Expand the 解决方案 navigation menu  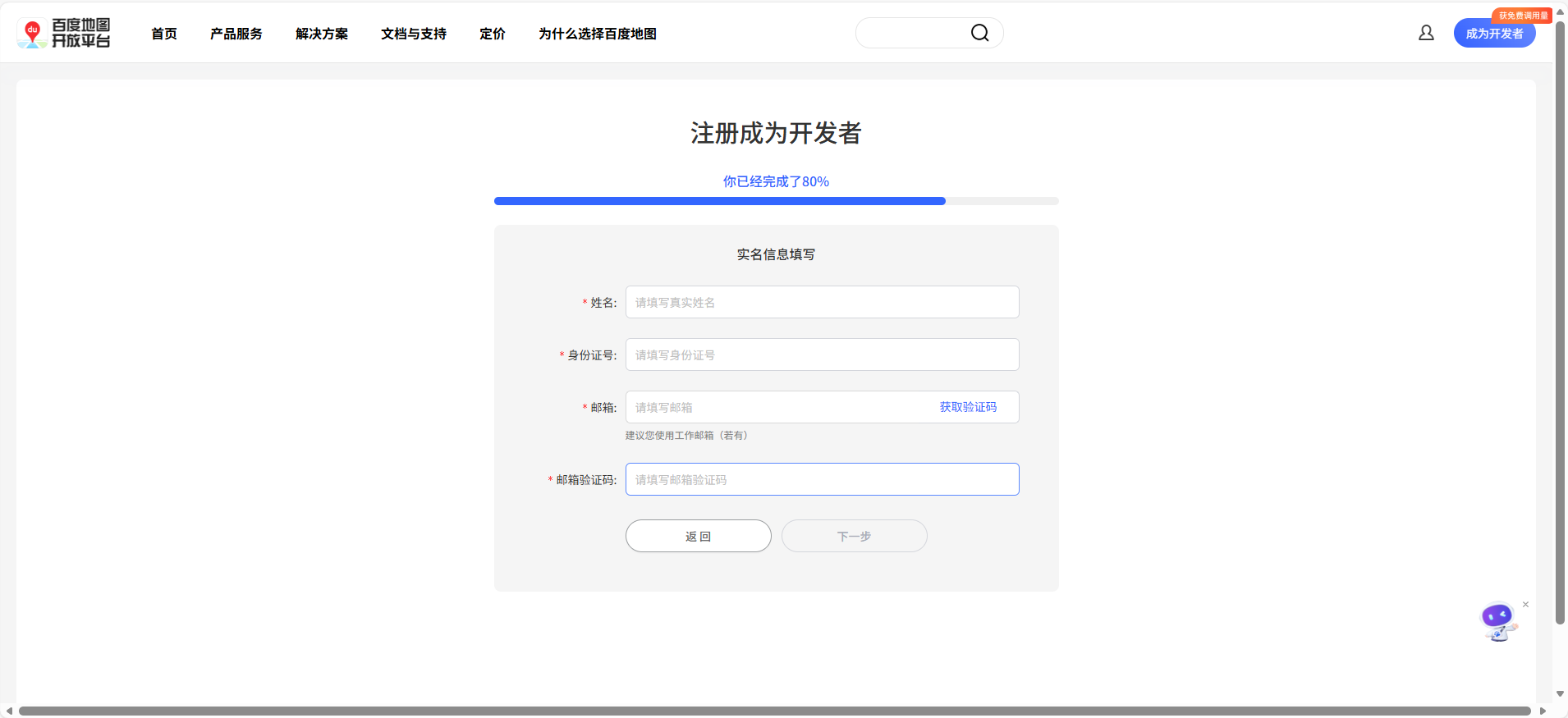coord(322,34)
